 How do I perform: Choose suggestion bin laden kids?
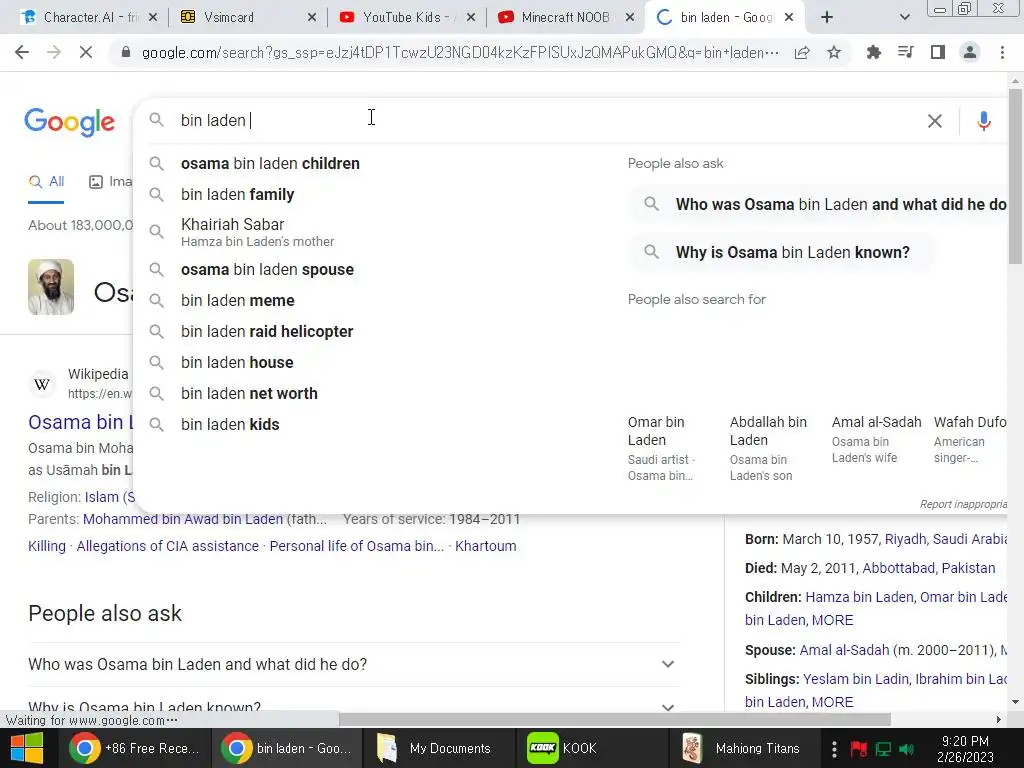pyautogui.click(x=230, y=424)
